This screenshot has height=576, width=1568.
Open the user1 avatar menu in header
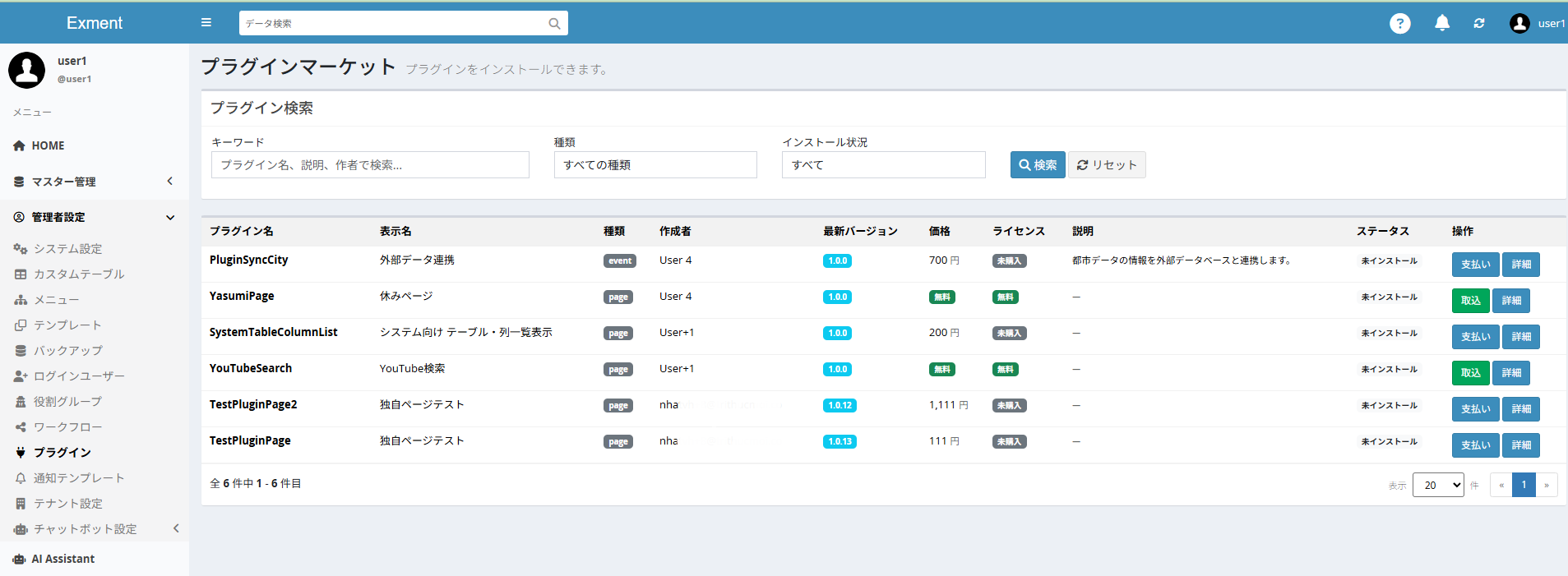1538,23
